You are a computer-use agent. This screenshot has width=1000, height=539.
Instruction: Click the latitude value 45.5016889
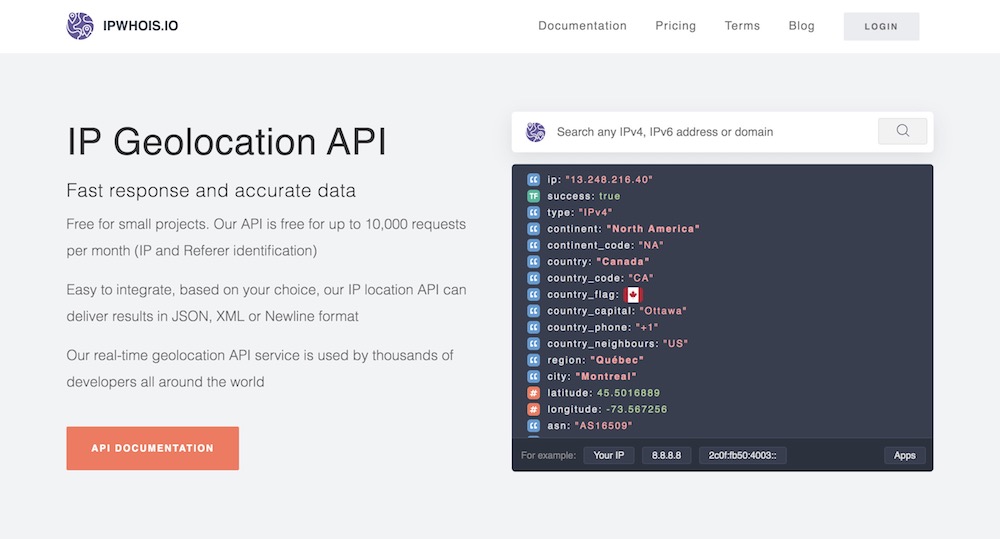click(628, 393)
